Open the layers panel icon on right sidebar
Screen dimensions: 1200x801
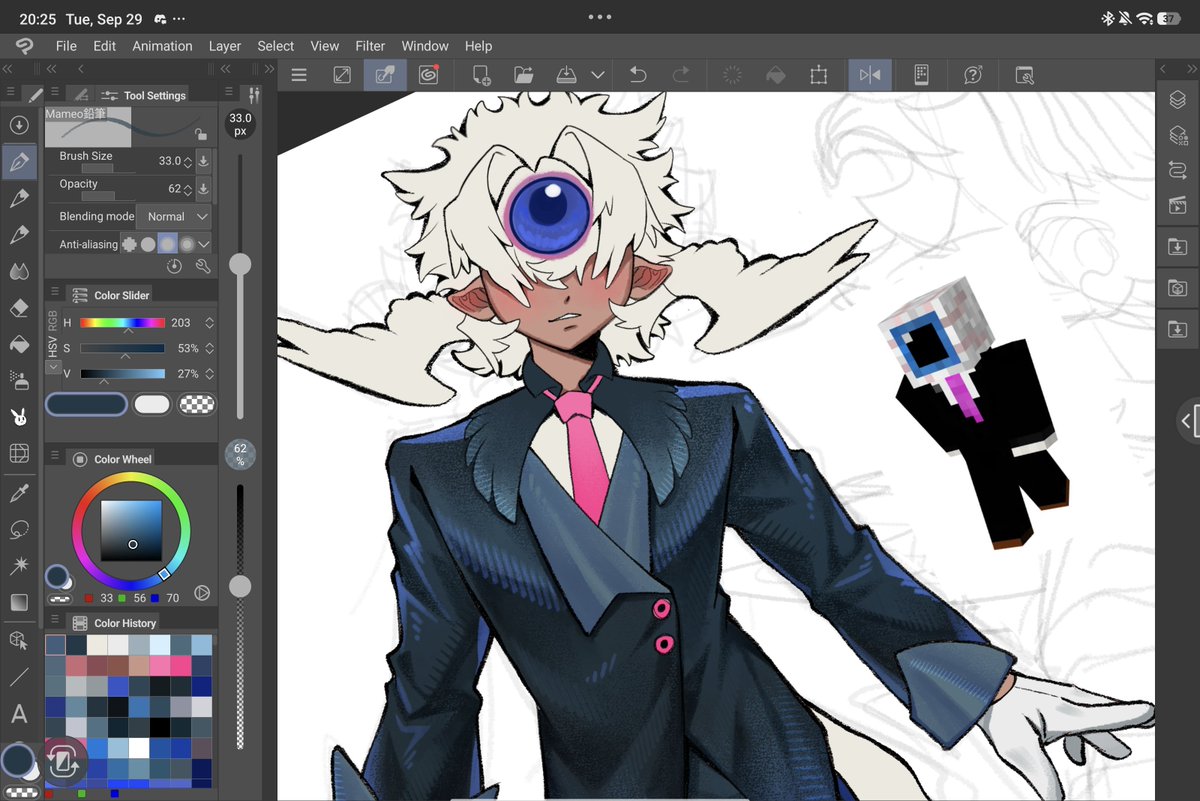(1178, 99)
